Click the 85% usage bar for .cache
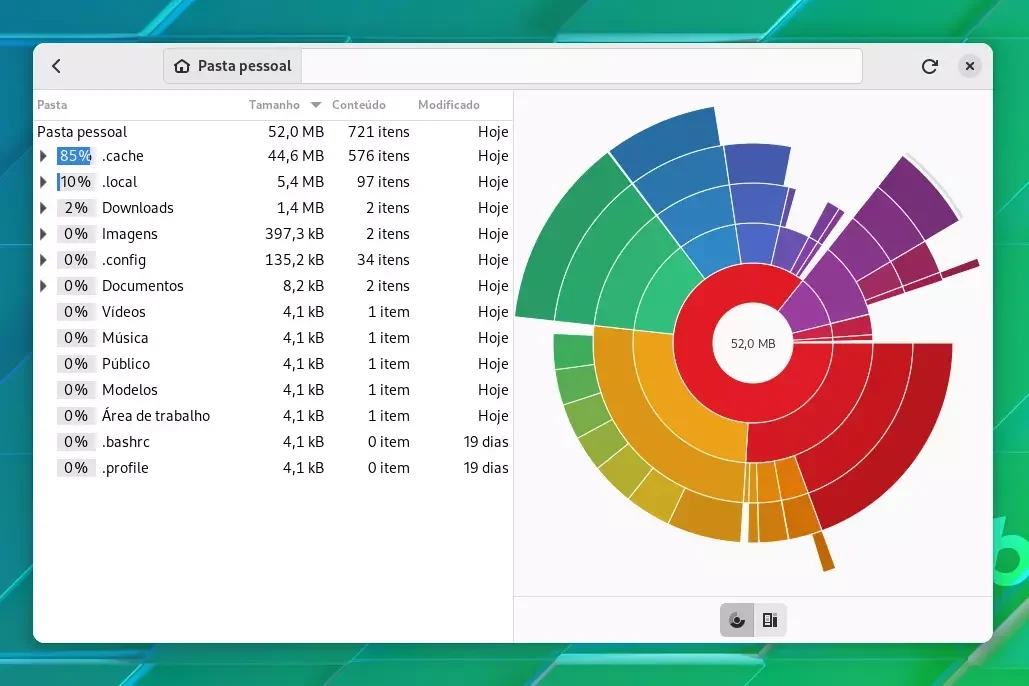 (x=75, y=156)
